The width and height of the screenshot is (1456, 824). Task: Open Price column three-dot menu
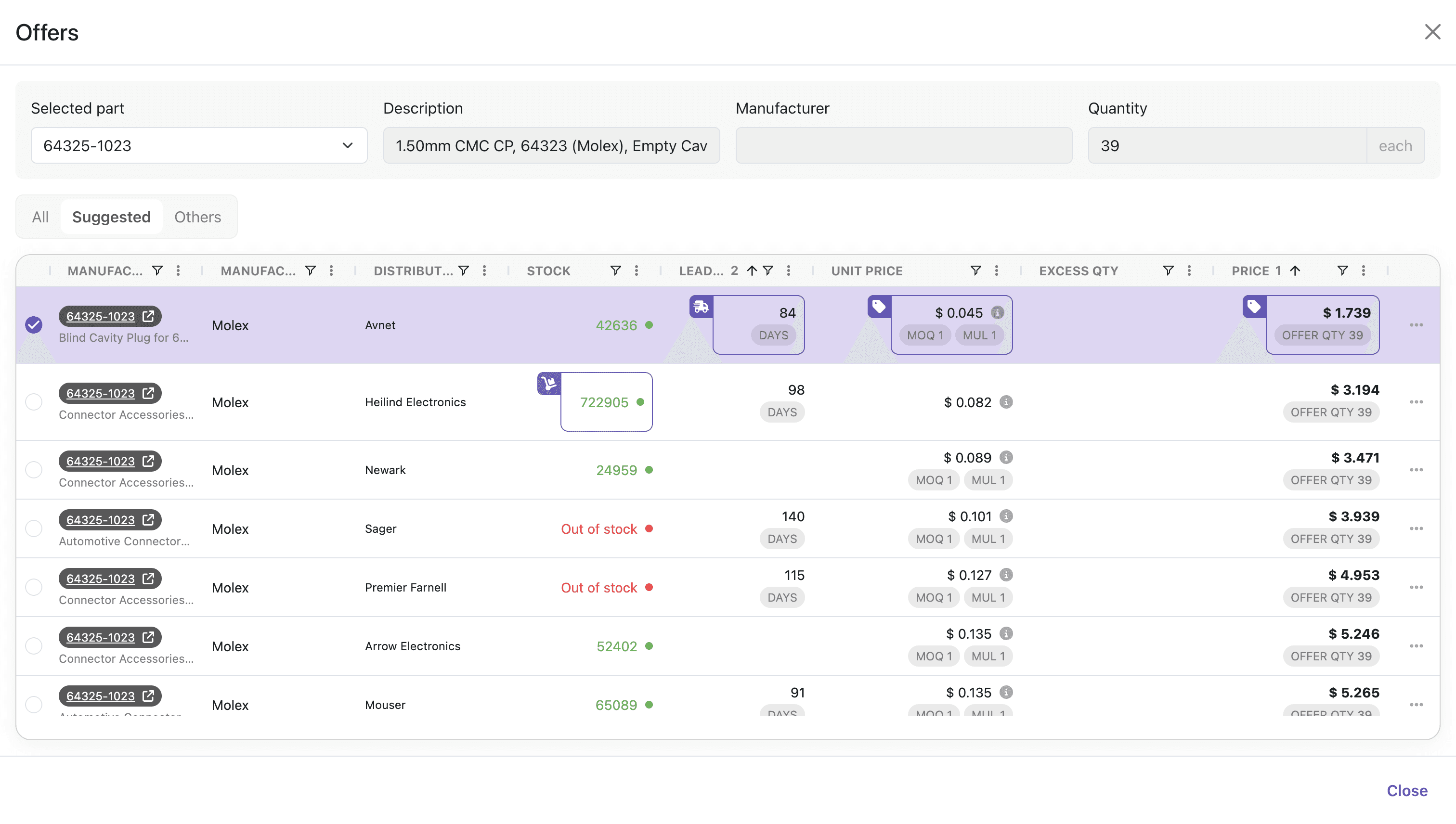point(1364,270)
